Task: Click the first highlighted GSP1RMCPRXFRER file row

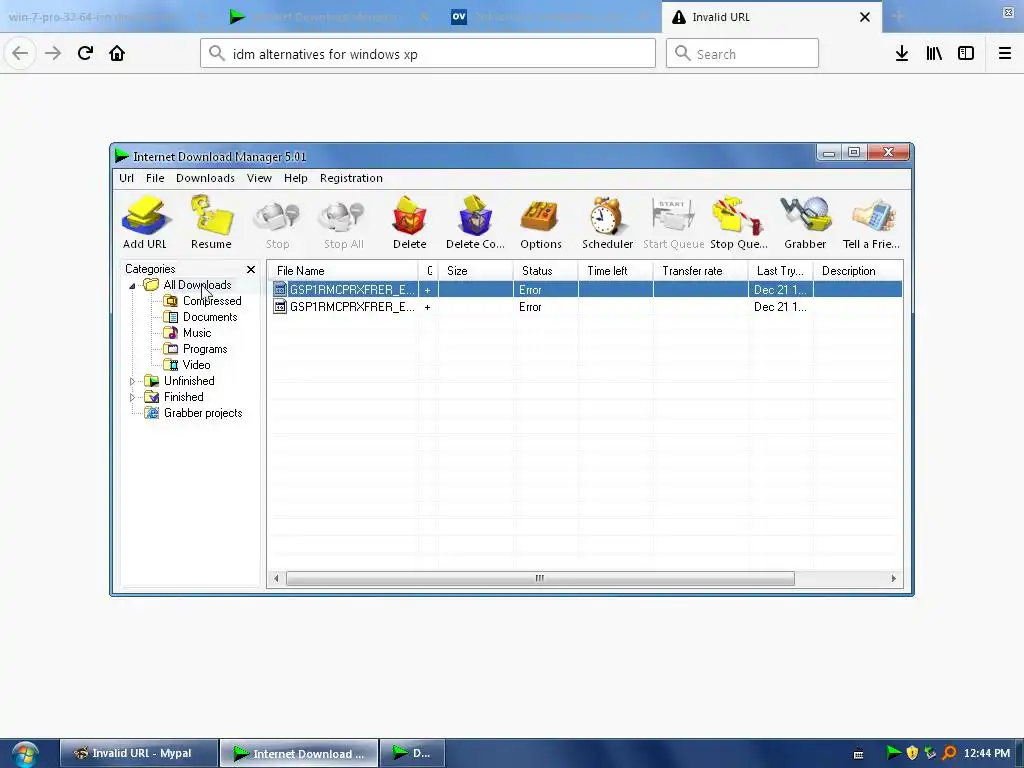Action: click(585, 289)
